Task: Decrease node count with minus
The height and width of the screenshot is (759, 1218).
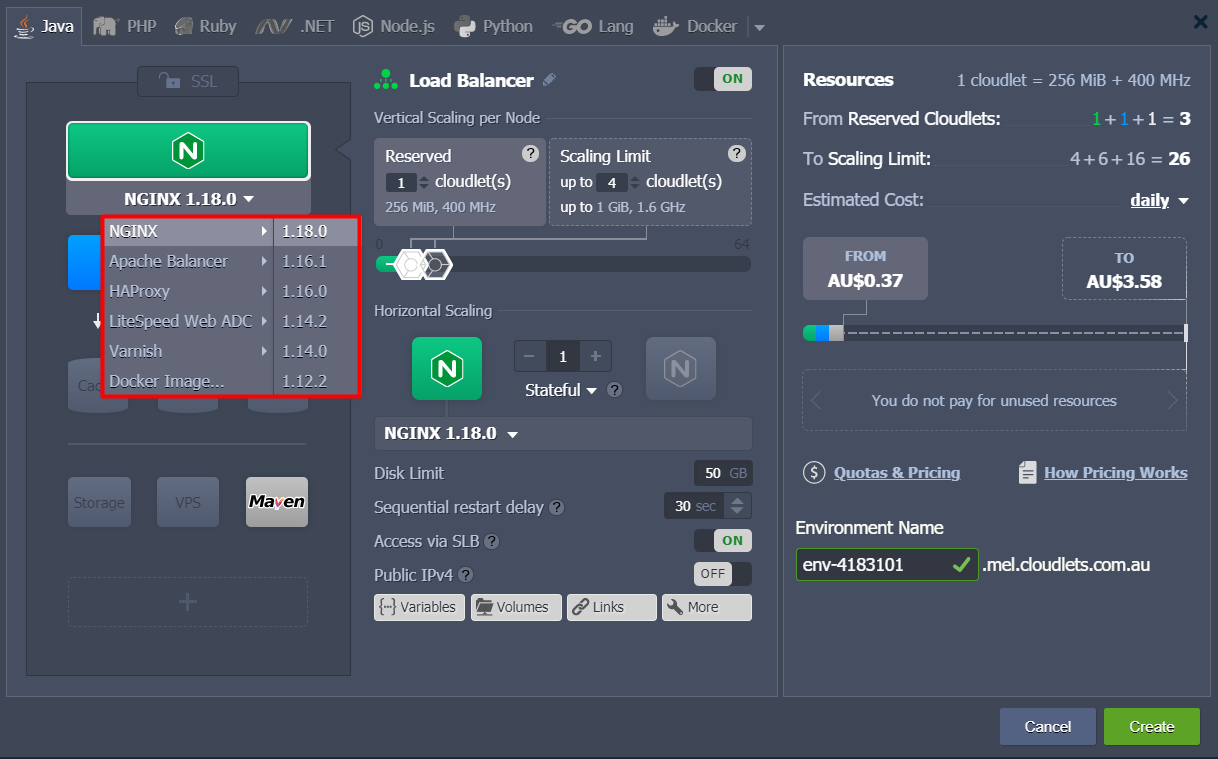Action: [529, 356]
